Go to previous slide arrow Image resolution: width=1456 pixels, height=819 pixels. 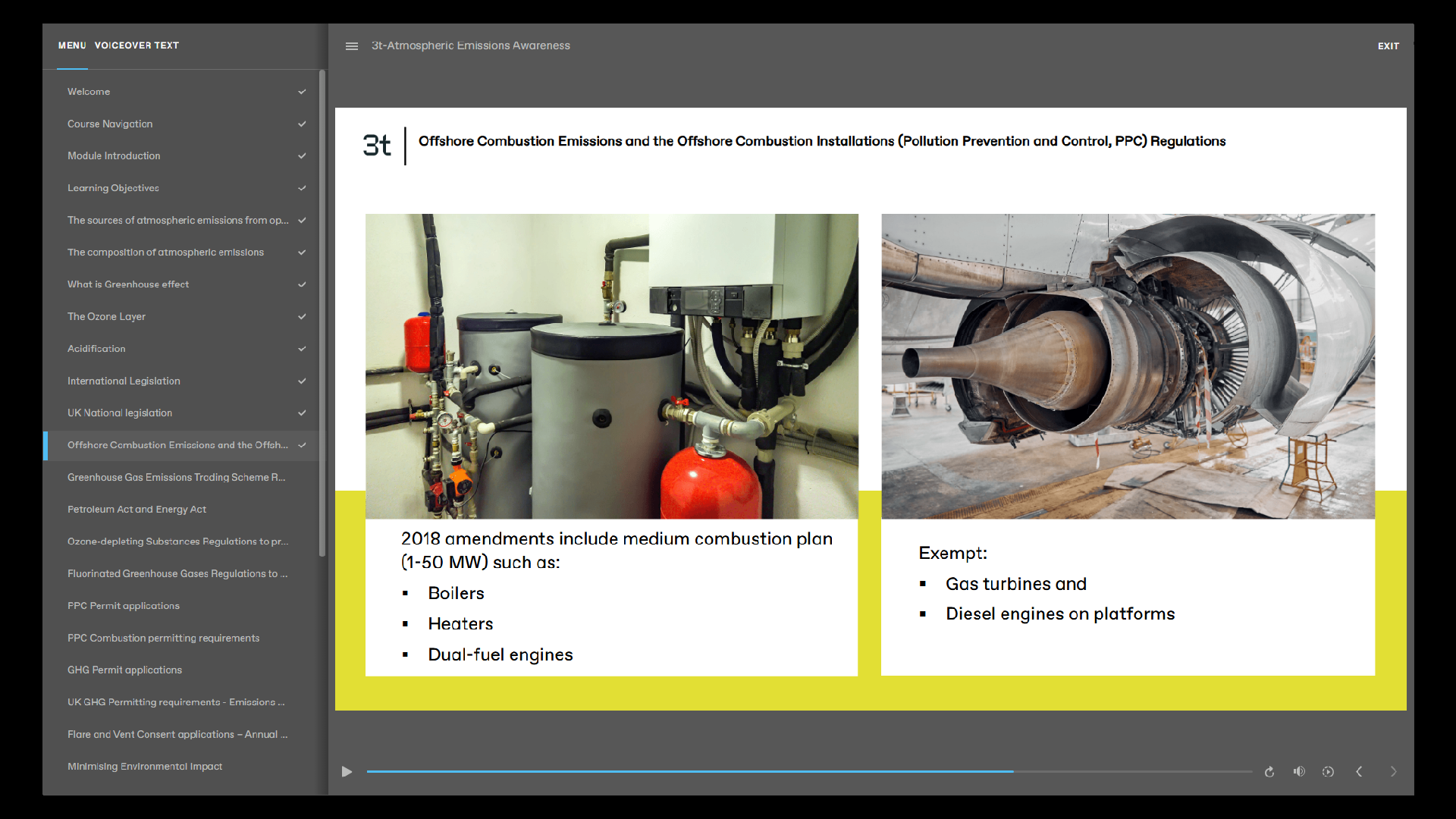point(1359,771)
